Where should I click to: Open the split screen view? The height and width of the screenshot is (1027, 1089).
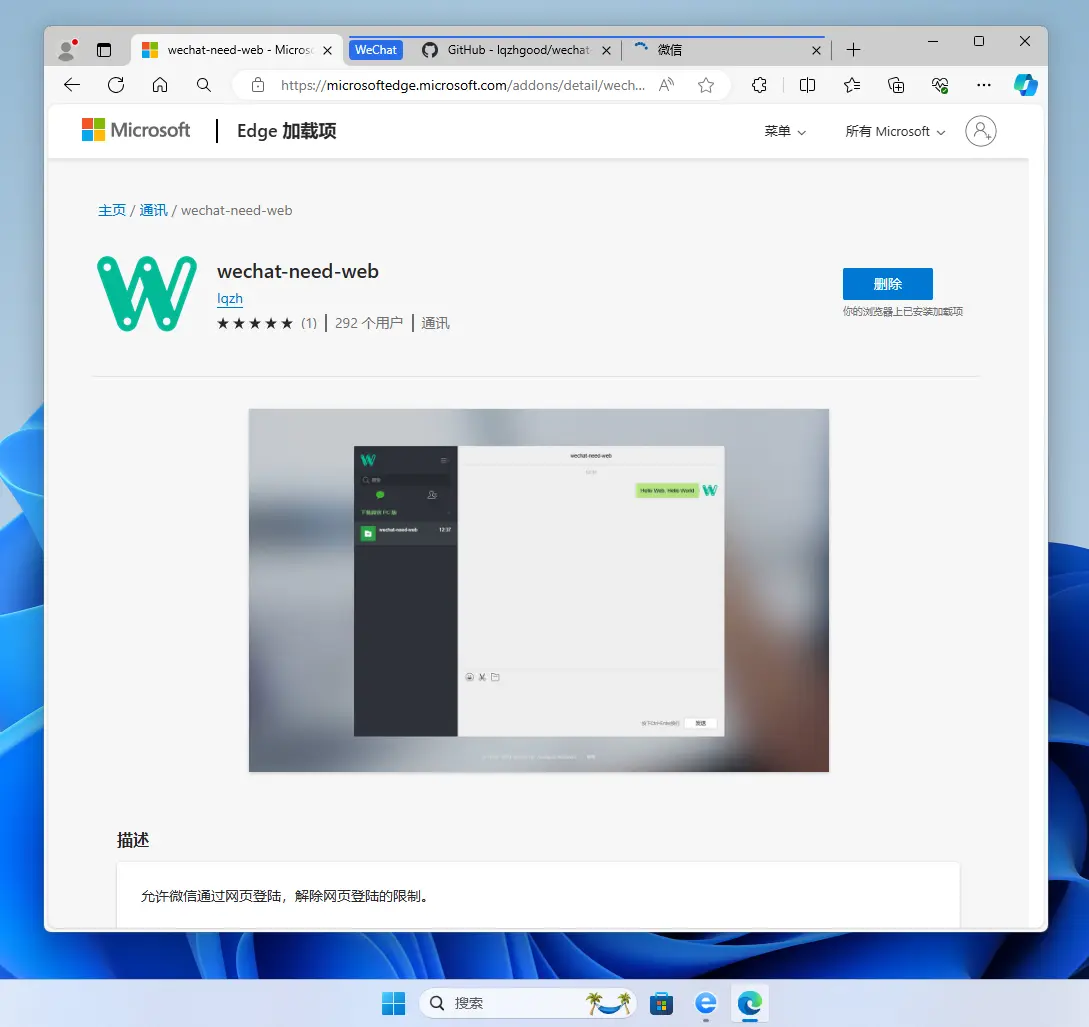(807, 85)
